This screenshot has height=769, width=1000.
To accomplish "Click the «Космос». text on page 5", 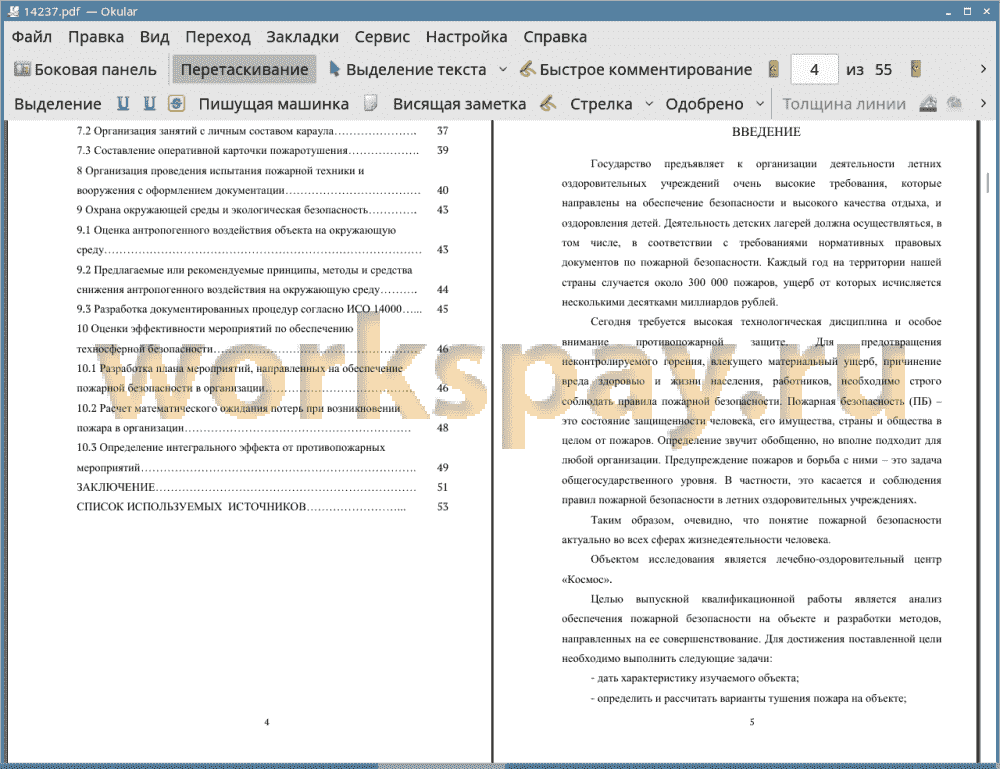I will point(587,580).
